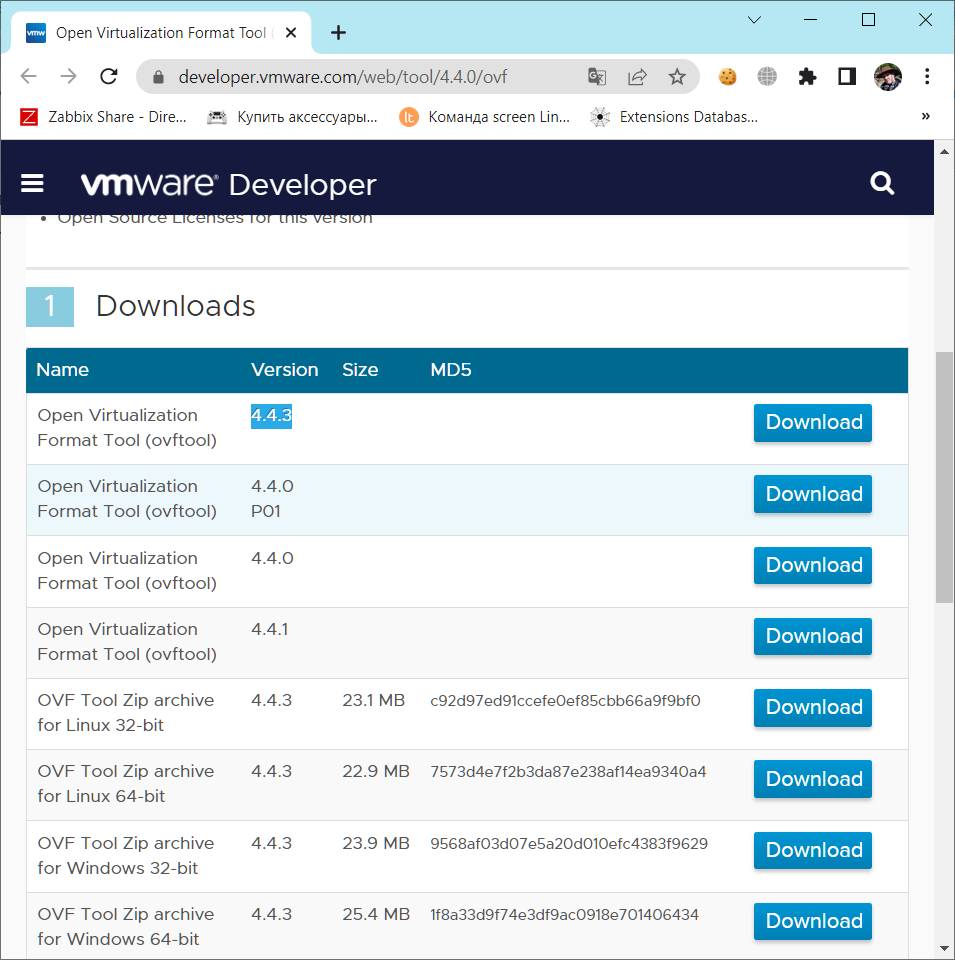Download ovftool version 4.4.1
This screenshot has width=955, height=960.
812,636
